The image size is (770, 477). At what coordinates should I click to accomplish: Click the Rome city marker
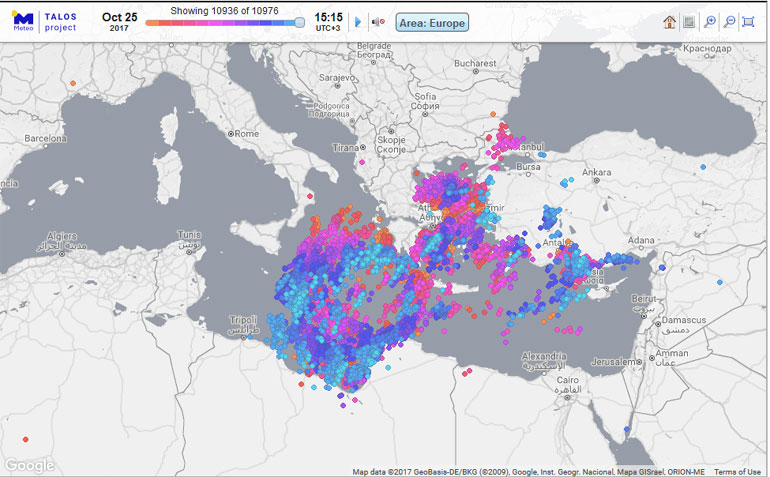tap(231, 133)
